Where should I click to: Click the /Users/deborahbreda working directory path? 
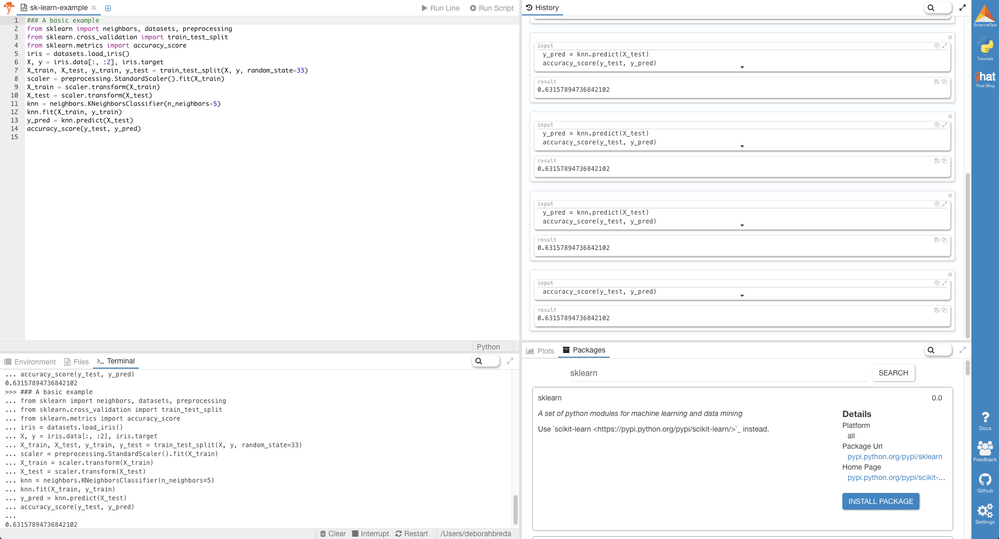[475, 534]
